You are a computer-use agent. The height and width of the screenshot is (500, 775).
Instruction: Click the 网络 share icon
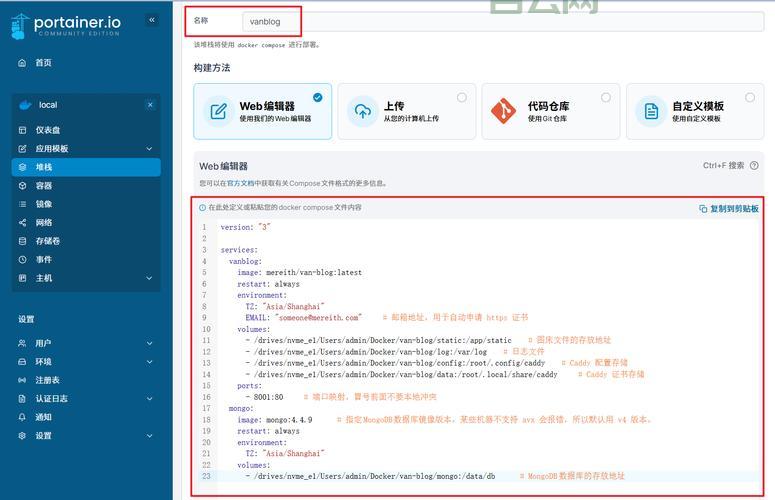(22, 223)
